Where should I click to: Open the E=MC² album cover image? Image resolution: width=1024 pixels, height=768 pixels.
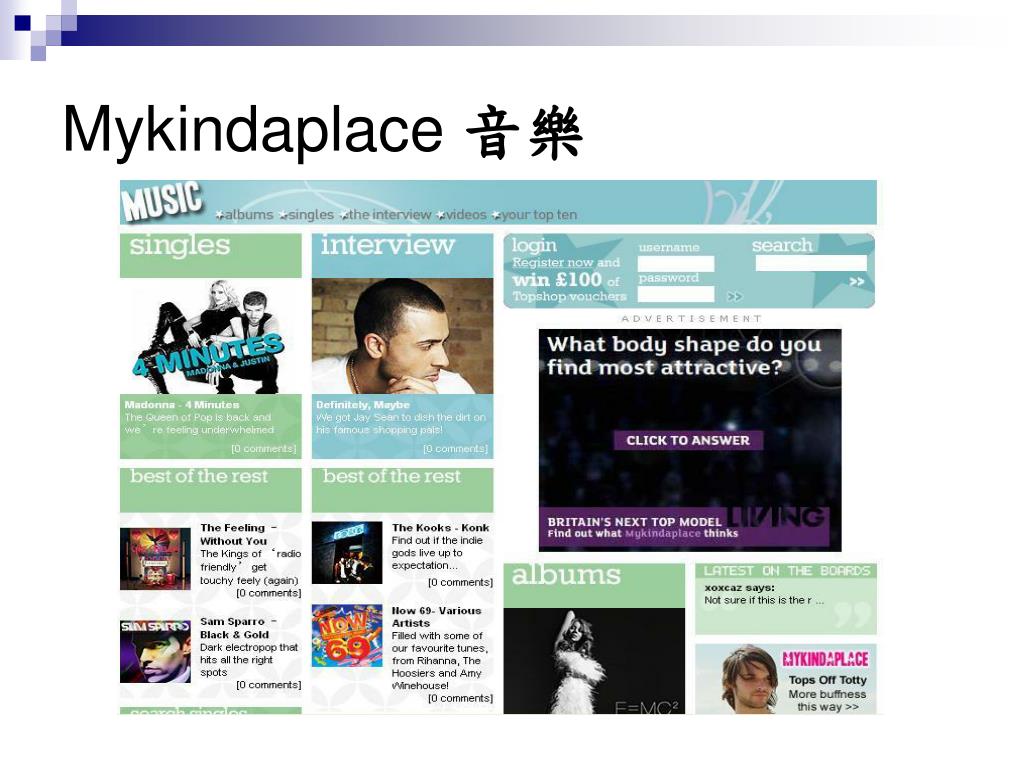(x=594, y=661)
